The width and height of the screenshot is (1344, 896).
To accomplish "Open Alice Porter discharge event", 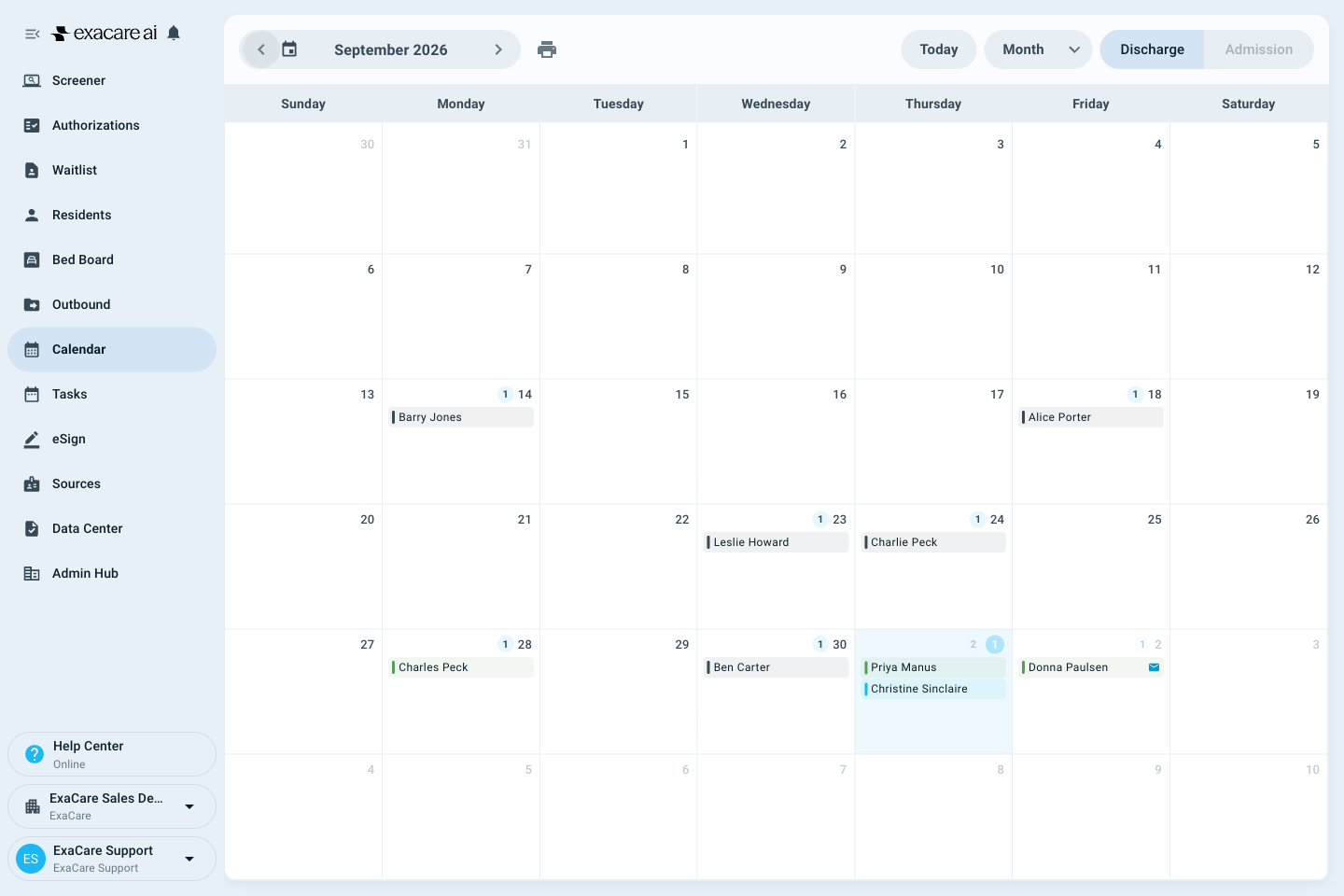I will (x=1091, y=417).
